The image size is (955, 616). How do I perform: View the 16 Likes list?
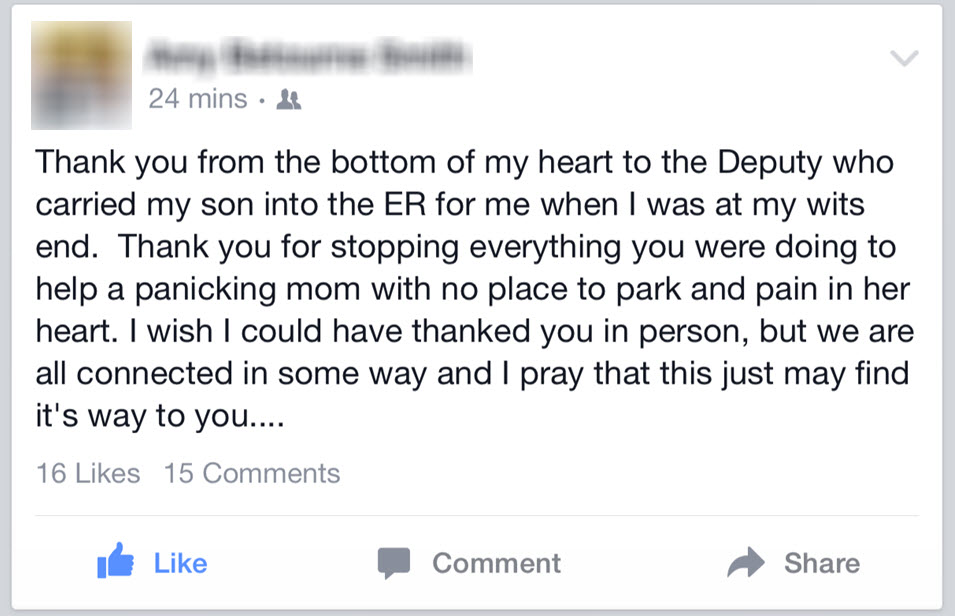88,473
